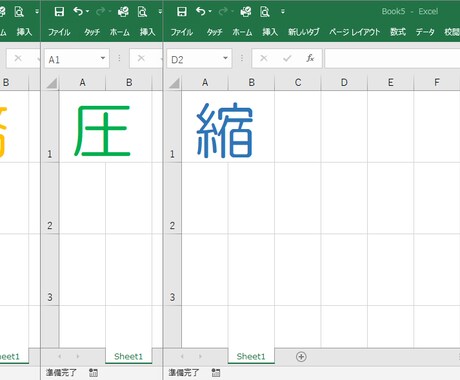The image size is (460, 380).
Task: Click 準備完了 status in middle window
Action: click(x=61, y=373)
